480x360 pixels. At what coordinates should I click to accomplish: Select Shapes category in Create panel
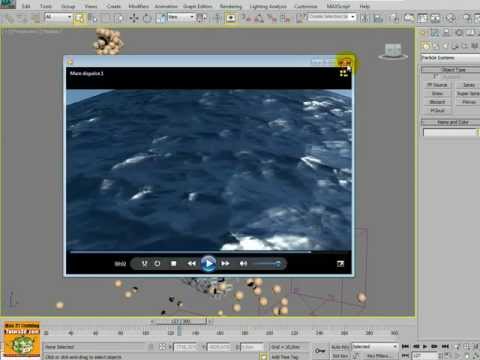tap(435, 46)
